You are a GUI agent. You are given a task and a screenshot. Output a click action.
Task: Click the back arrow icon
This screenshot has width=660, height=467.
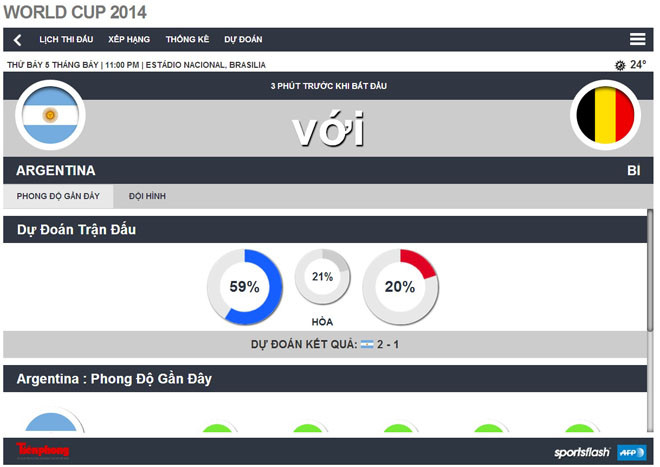17,40
